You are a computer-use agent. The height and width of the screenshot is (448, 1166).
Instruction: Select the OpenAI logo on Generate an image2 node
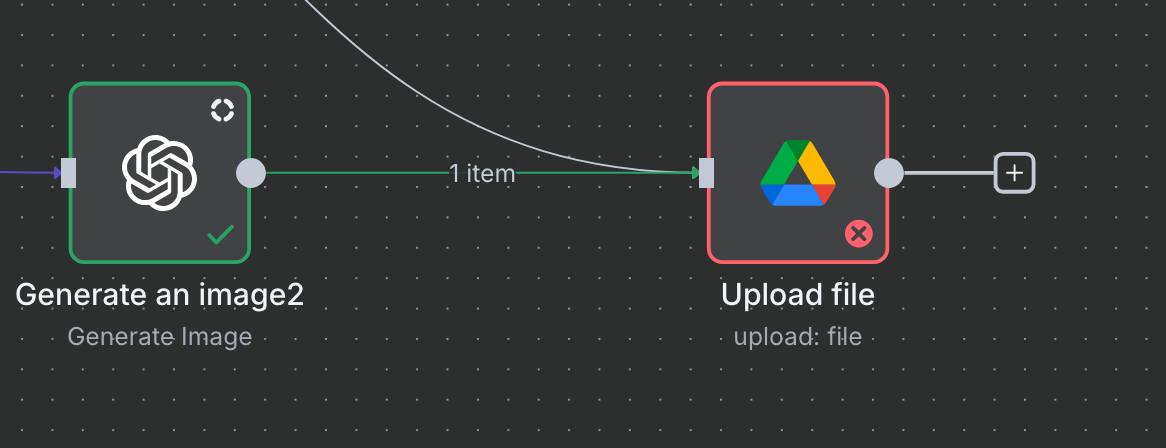159,173
